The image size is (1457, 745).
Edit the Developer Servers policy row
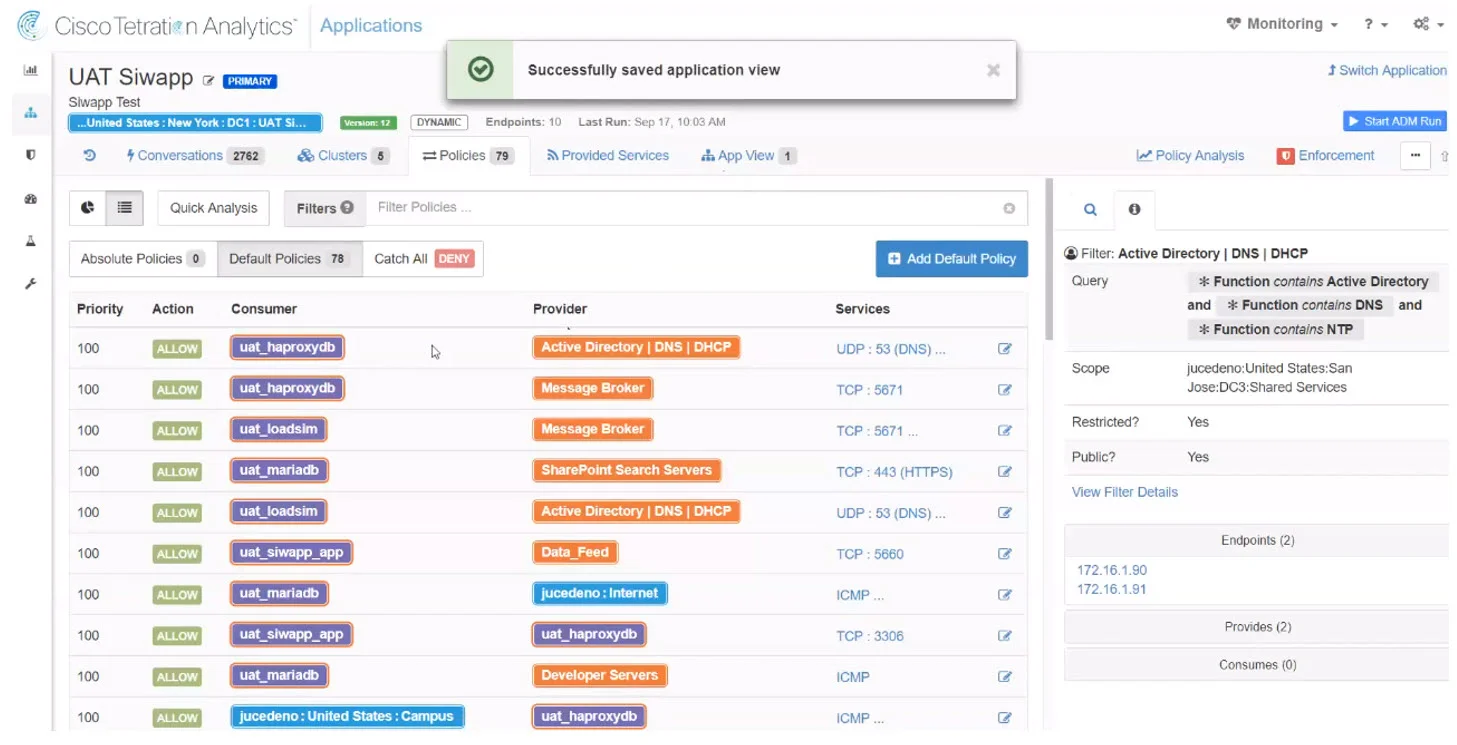pyautogui.click(x=1005, y=677)
